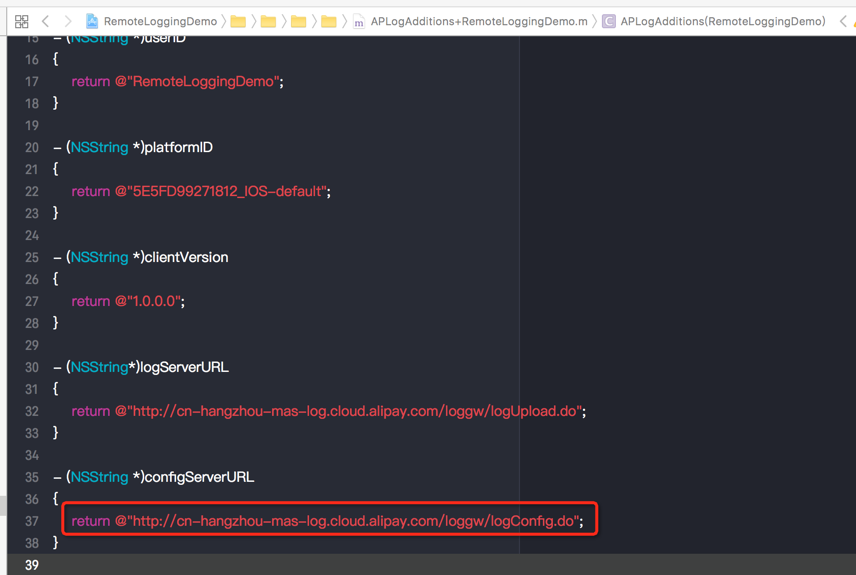Open the first folder in the breadcrumb path
Viewport: 856px width, 575px height.
[238, 21]
